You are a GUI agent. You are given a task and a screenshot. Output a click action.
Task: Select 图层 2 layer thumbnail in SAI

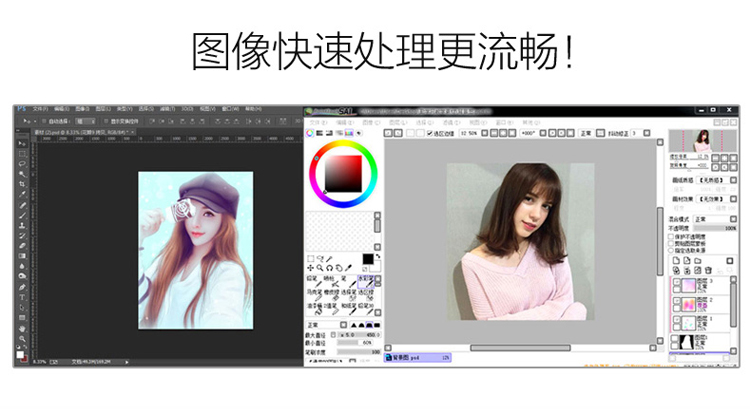pyautogui.click(x=688, y=304)
